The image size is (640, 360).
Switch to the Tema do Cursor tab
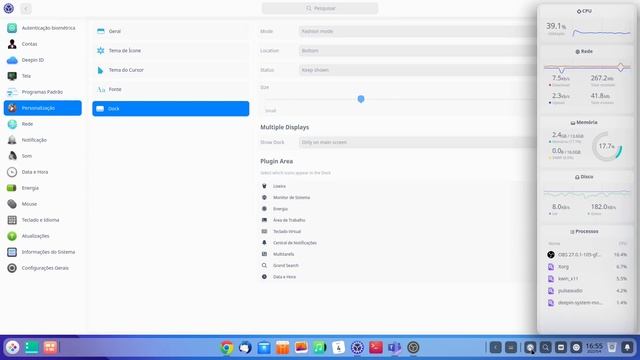tap(171, 70)
